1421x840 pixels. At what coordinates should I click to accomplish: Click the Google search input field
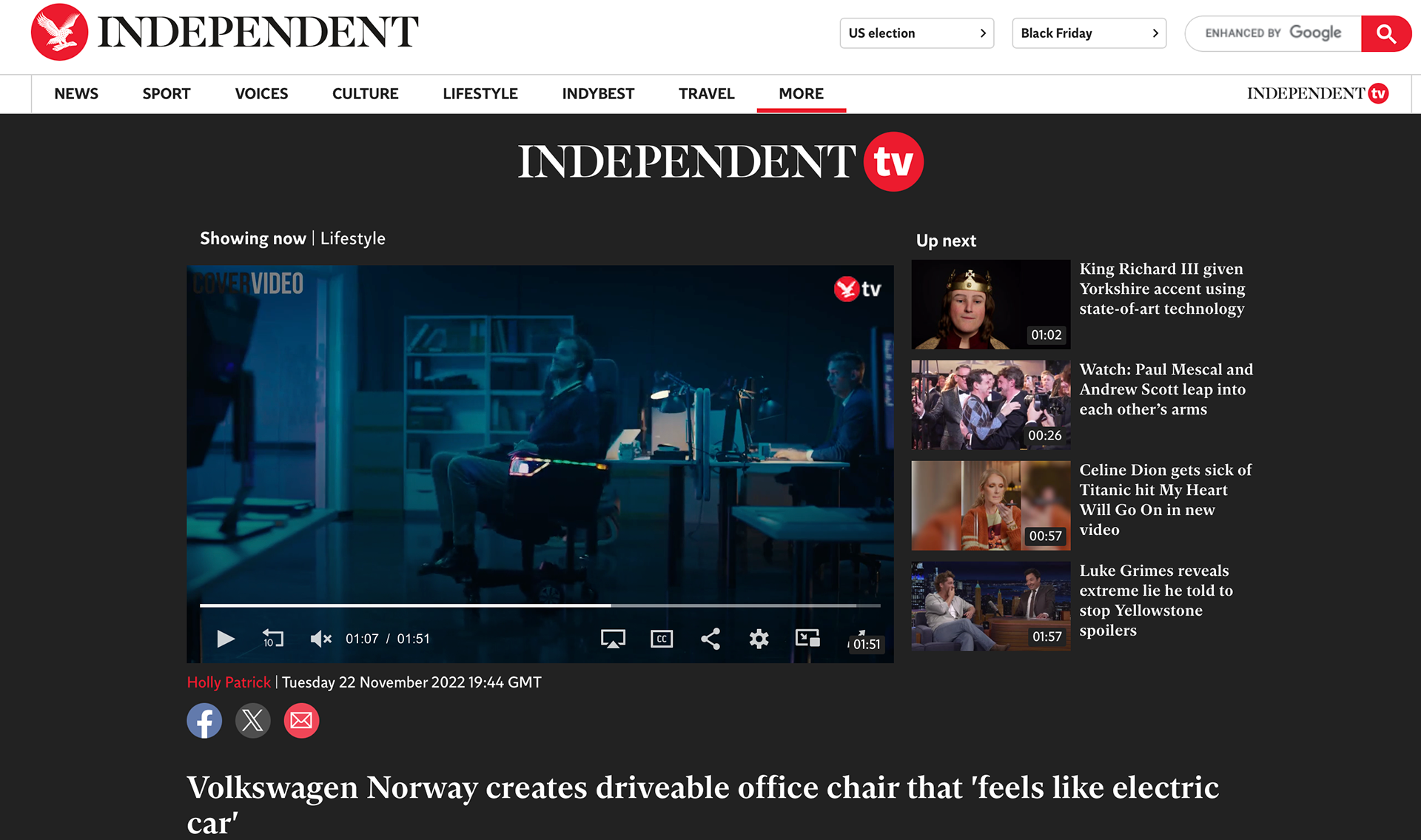pos(1273,33)
